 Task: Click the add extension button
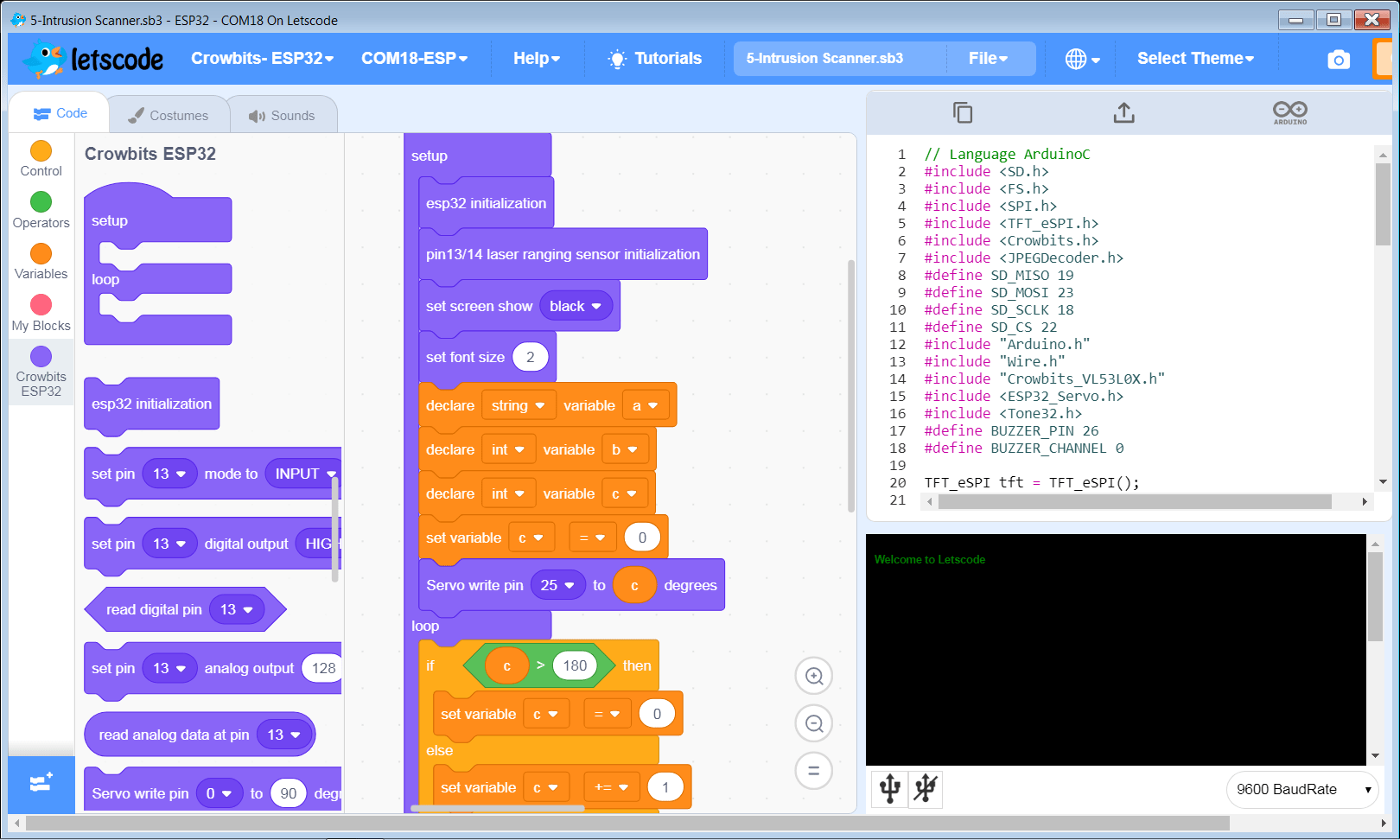[41, 784]
